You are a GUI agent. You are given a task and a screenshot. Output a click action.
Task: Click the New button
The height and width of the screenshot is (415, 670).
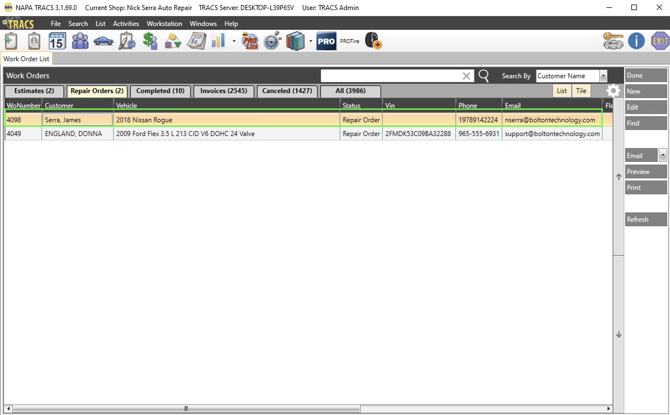(x=645, y=91)
